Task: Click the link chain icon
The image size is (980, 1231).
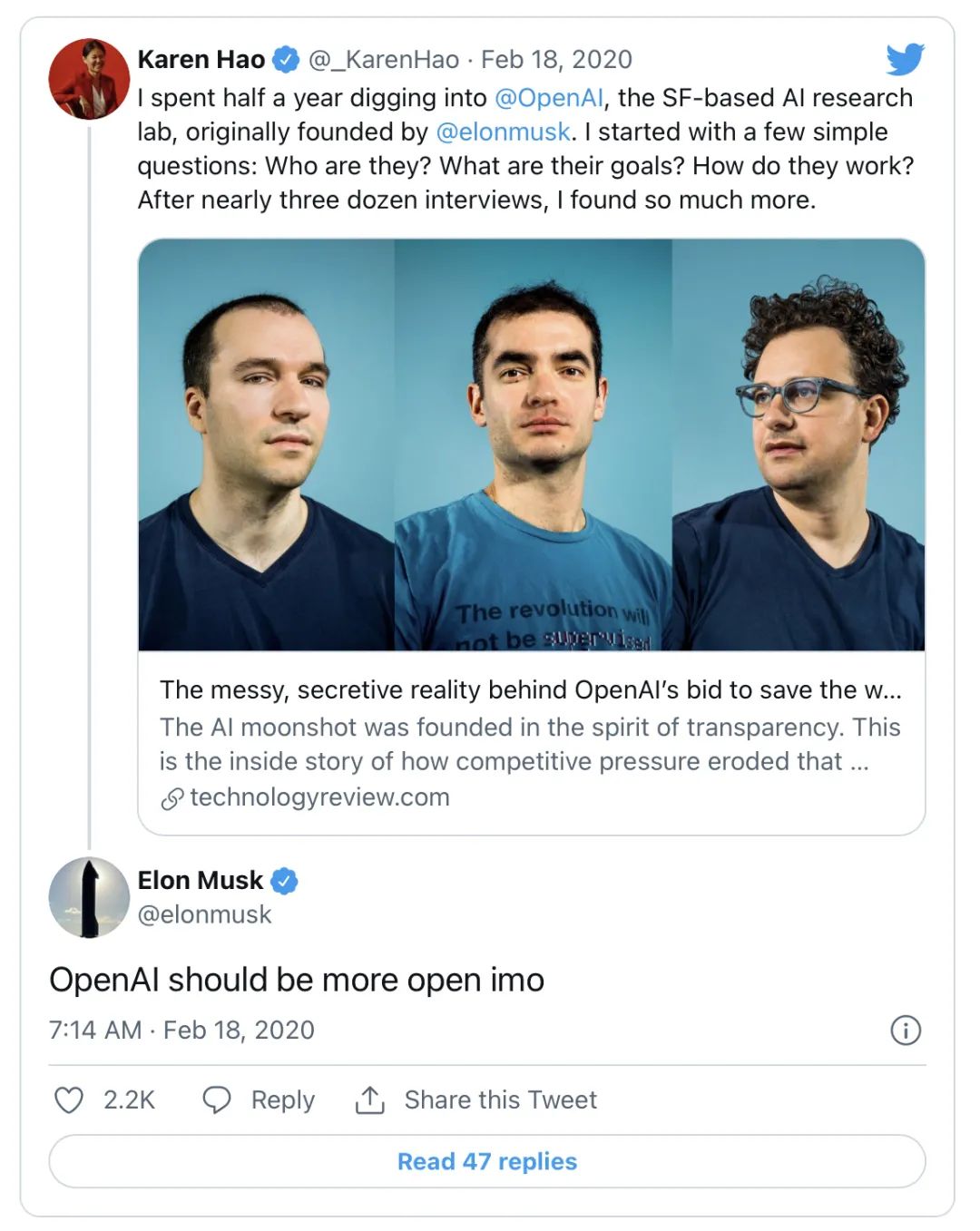Action: pos(171,798)
